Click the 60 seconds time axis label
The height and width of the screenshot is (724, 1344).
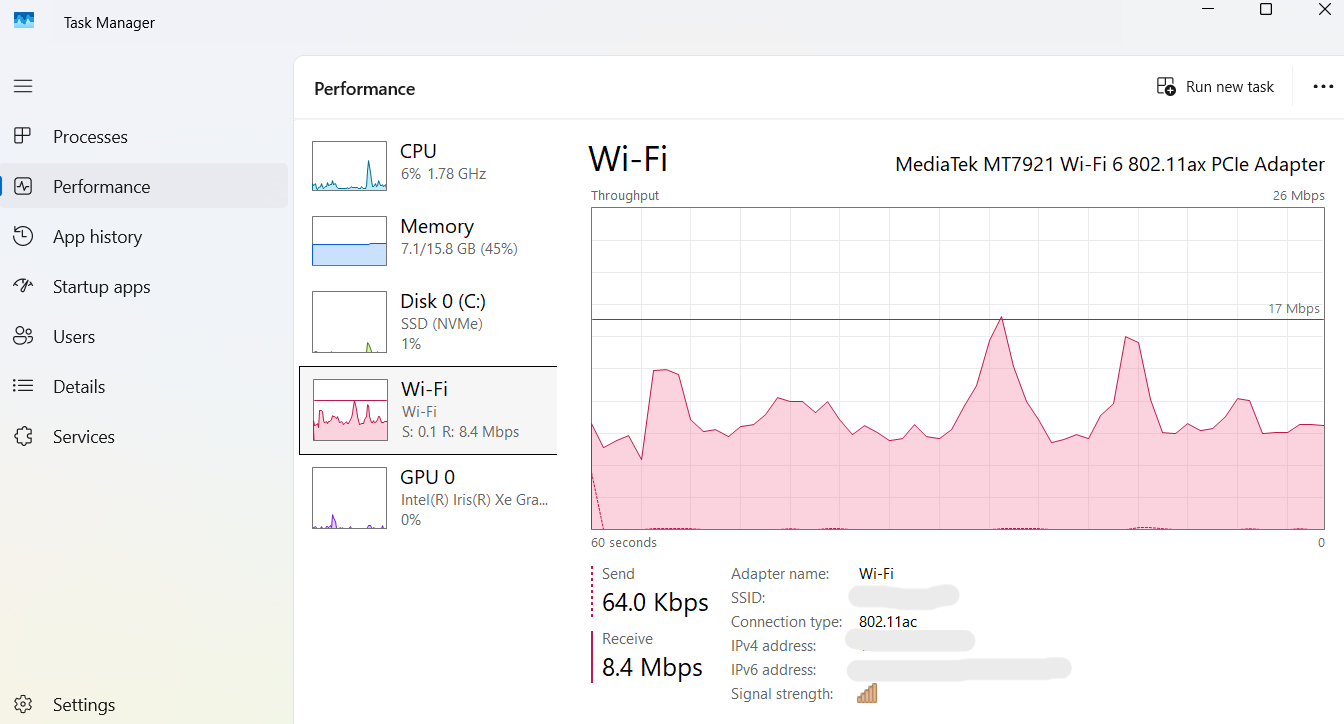click(624, 543)
